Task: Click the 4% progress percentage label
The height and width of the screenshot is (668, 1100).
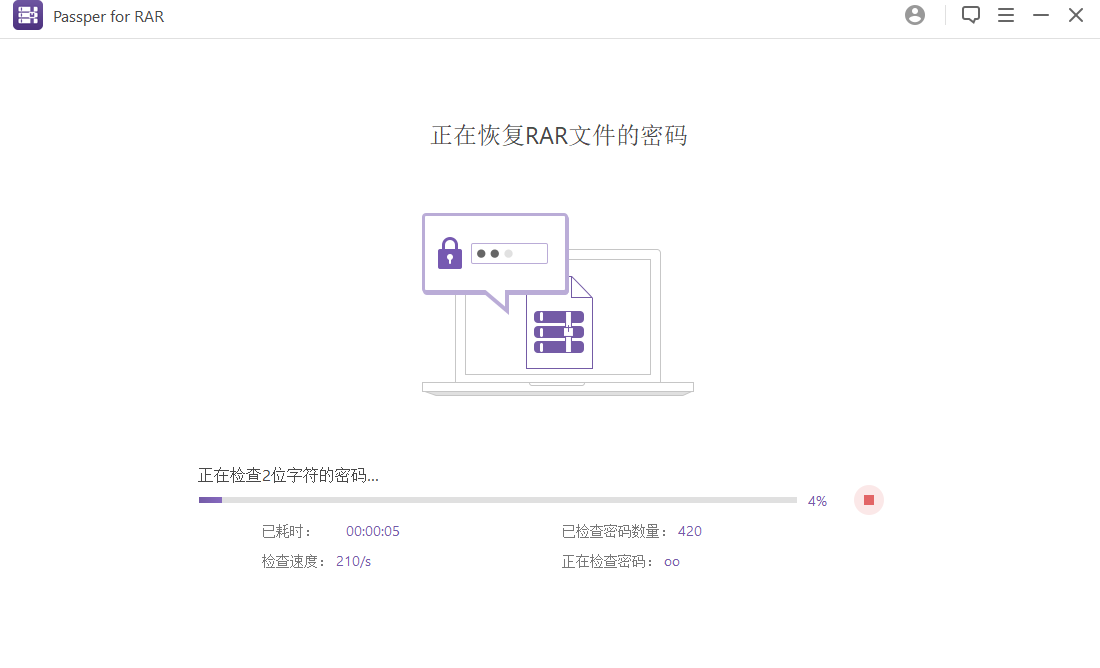Action: (x=817, y=501)
